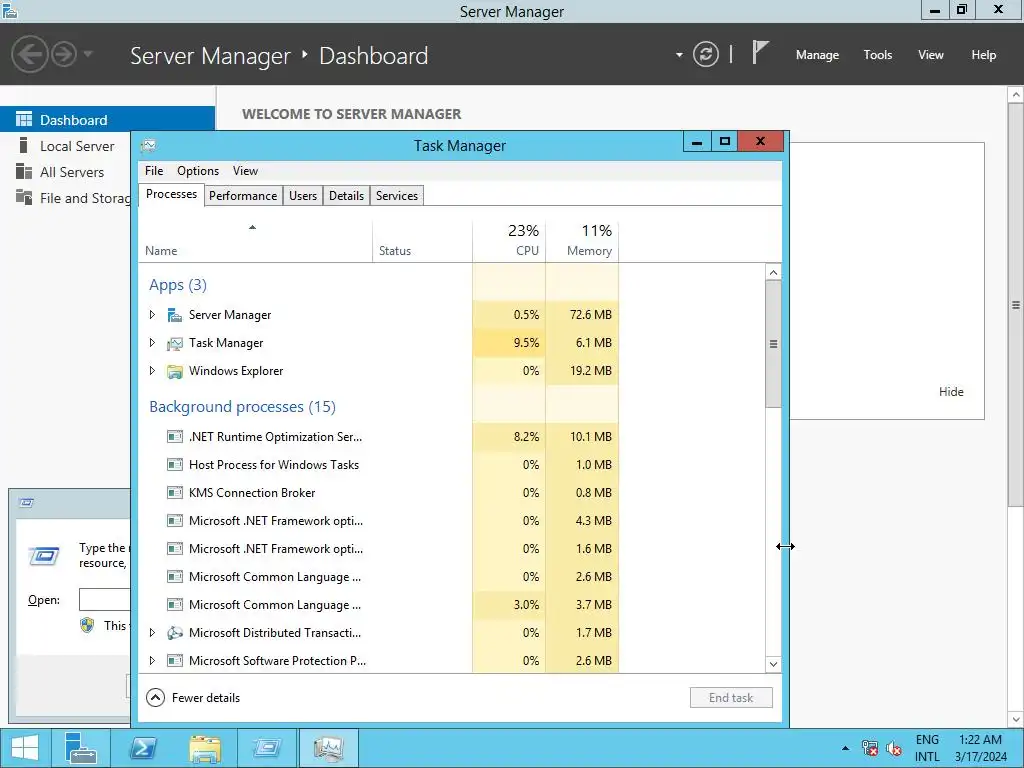Select the All Servers sidebar icon
This screenshot has width=1024, height=768.
click(24, 172)
